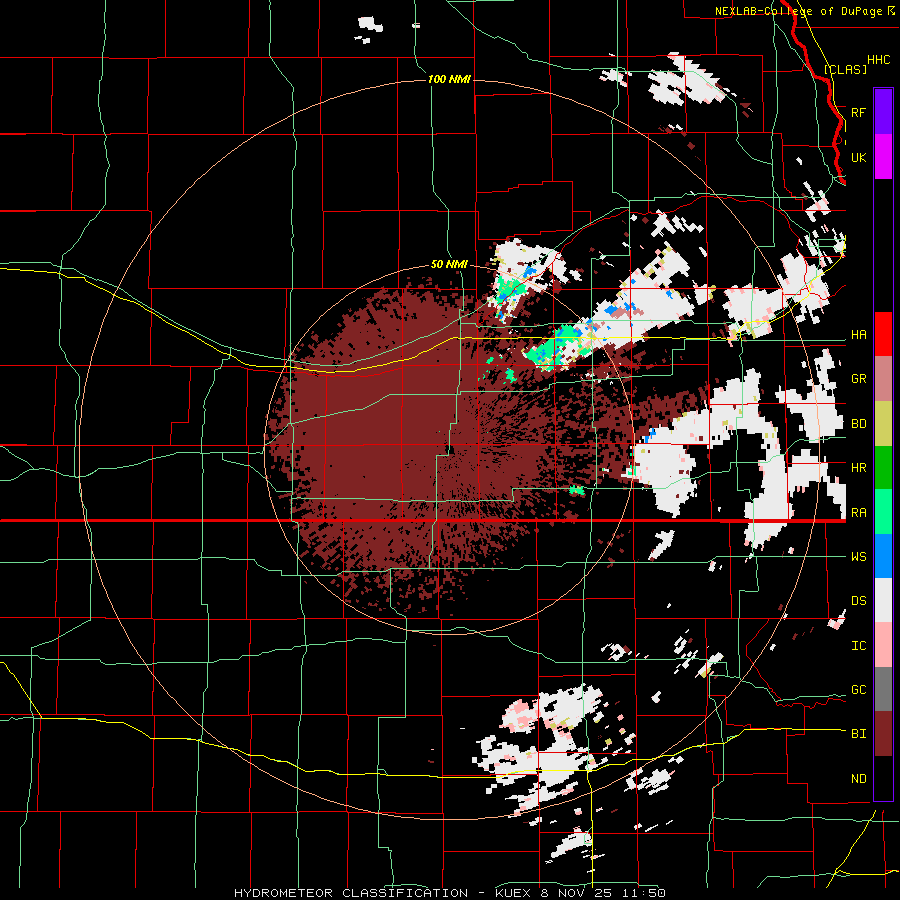
Task: Select the 'GR' legend label
Action: click(x=858, y=379)
